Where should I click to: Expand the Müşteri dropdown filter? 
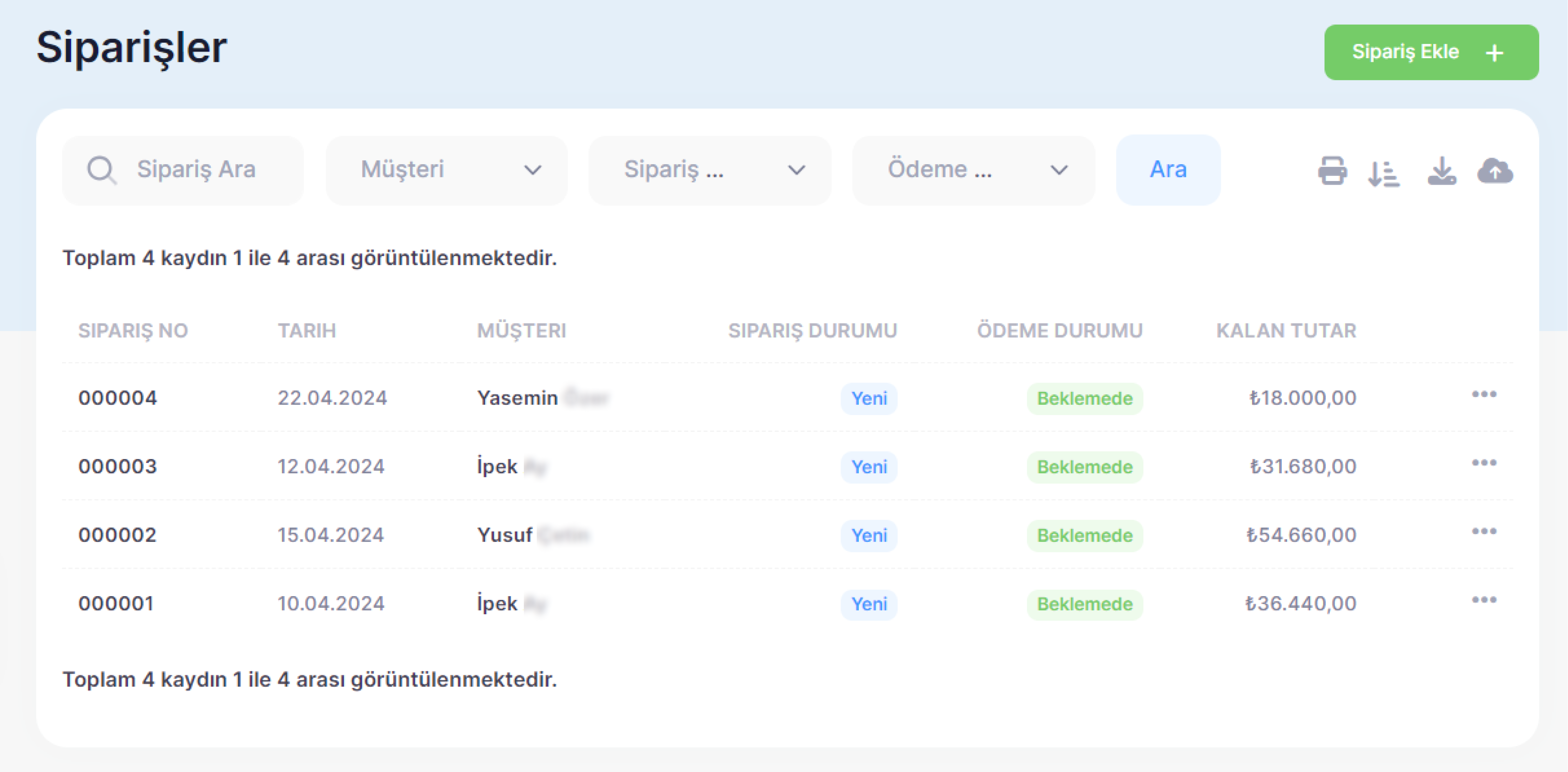(x=446, y=170)
